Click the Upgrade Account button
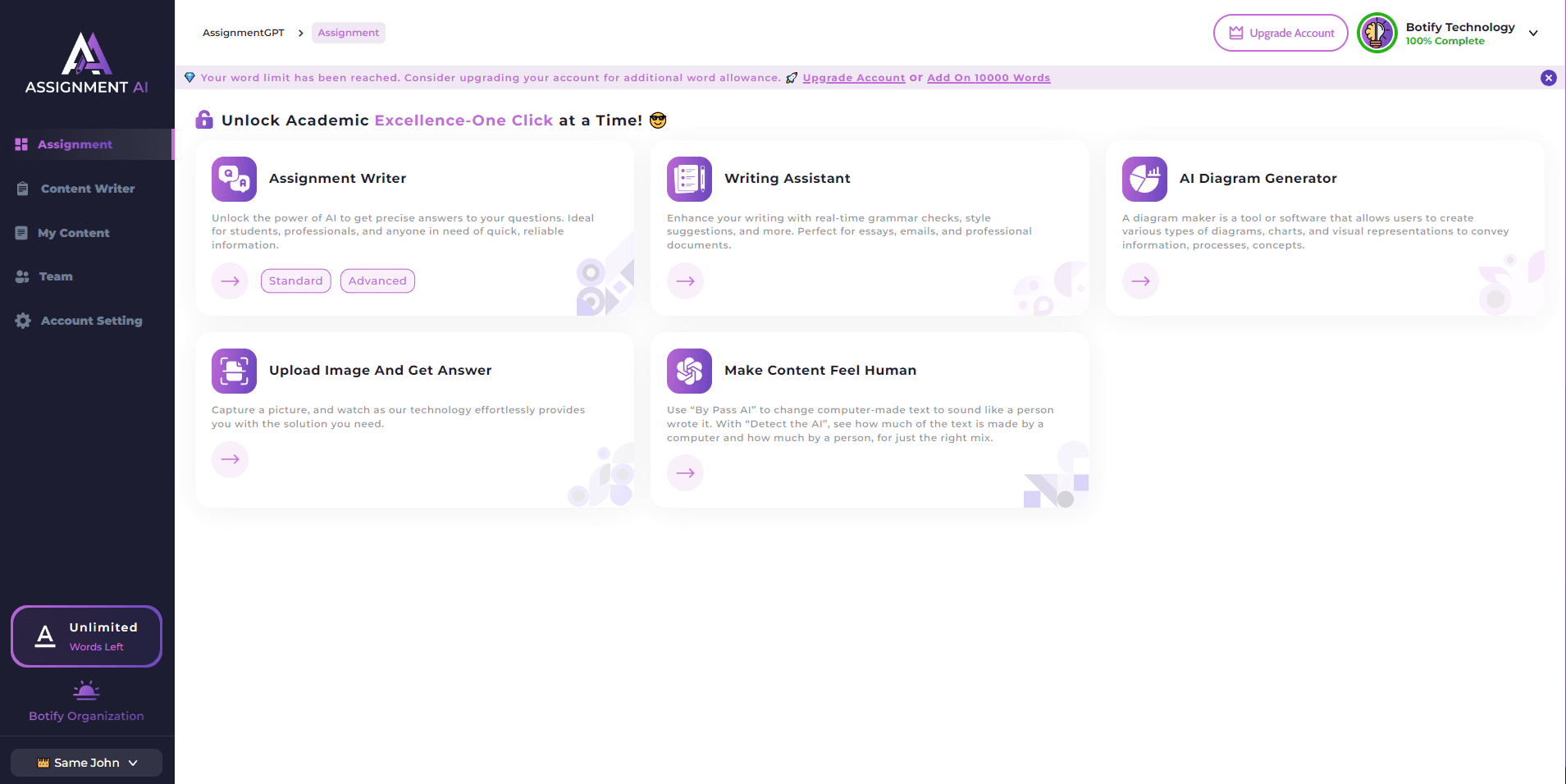 tap(1280, 33)
